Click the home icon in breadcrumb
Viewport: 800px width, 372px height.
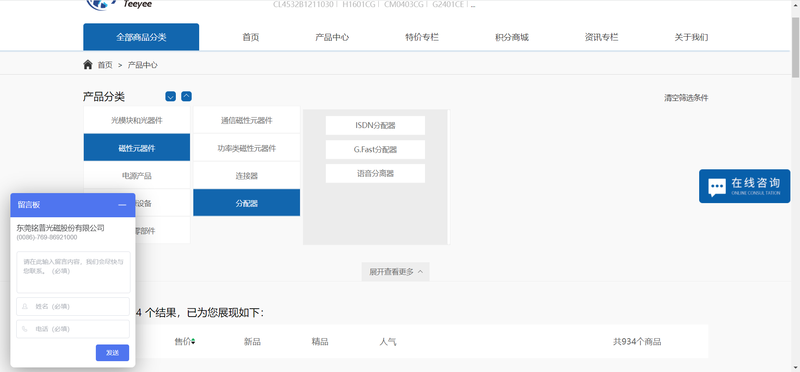click(x=88, y=65)
